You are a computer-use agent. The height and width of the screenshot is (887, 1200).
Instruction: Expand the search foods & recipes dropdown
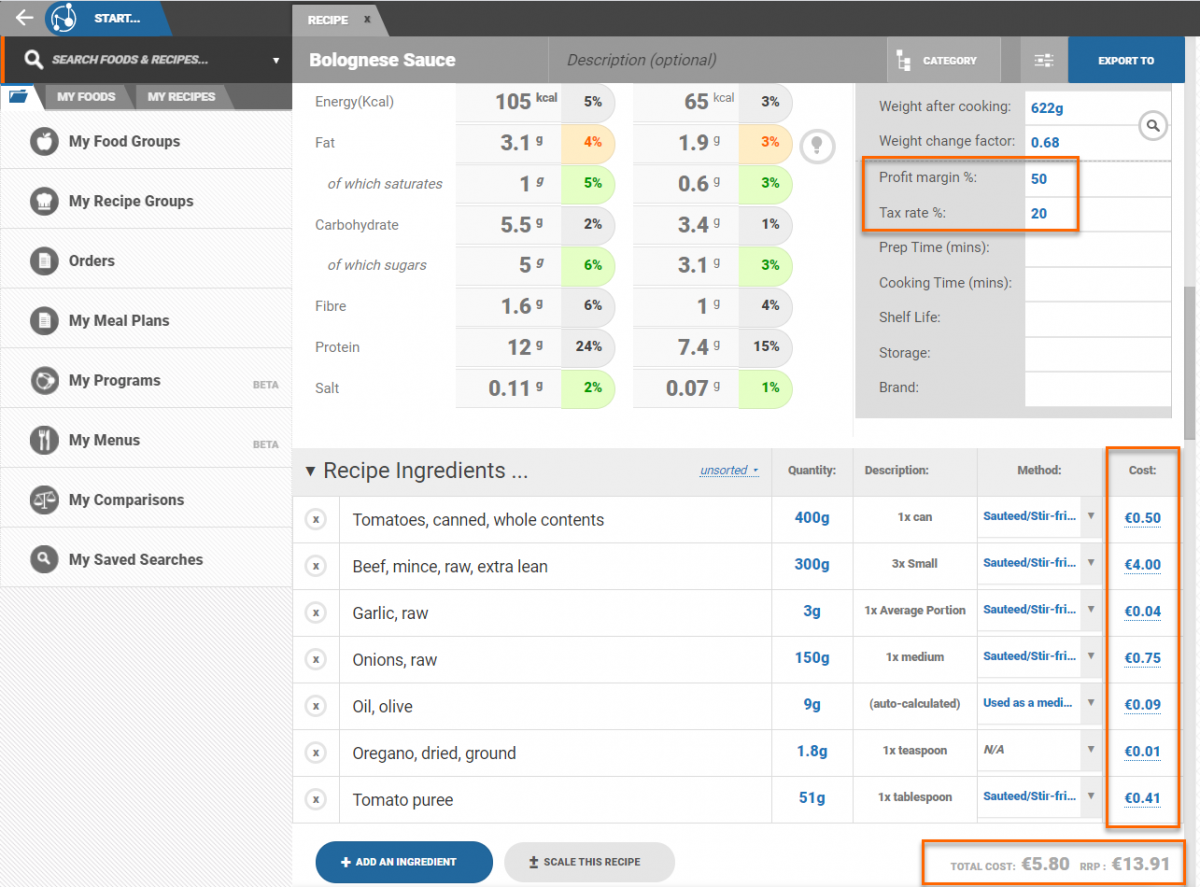pyautogui.click(x=276, y=60)
